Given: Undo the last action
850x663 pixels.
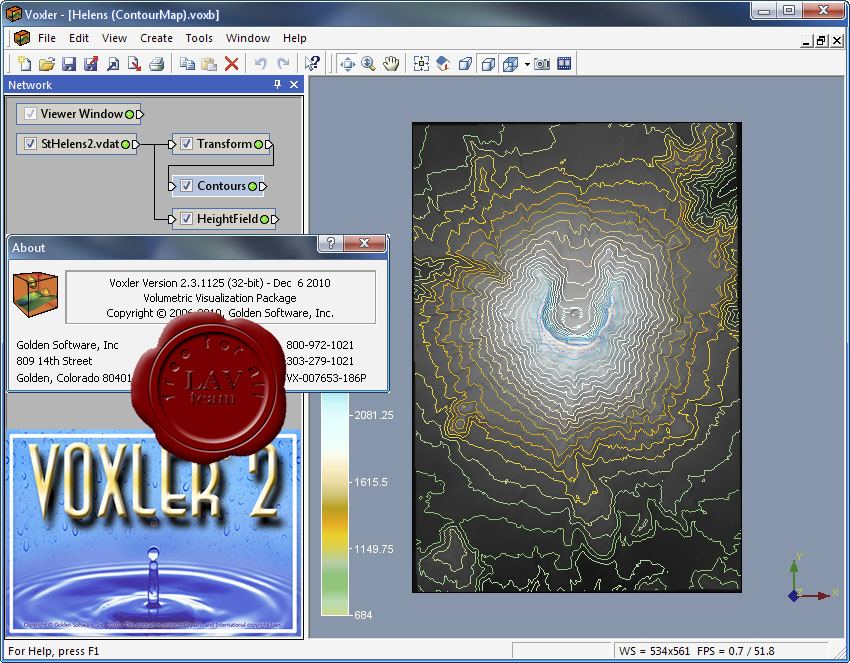Looking at the screenshot, I should [x=261, y=64].
